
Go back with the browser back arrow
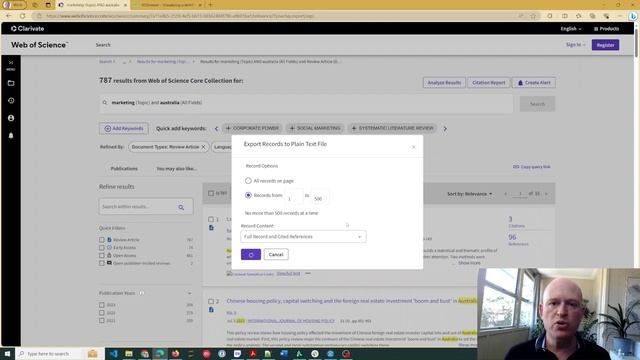(x=9, y=16)
